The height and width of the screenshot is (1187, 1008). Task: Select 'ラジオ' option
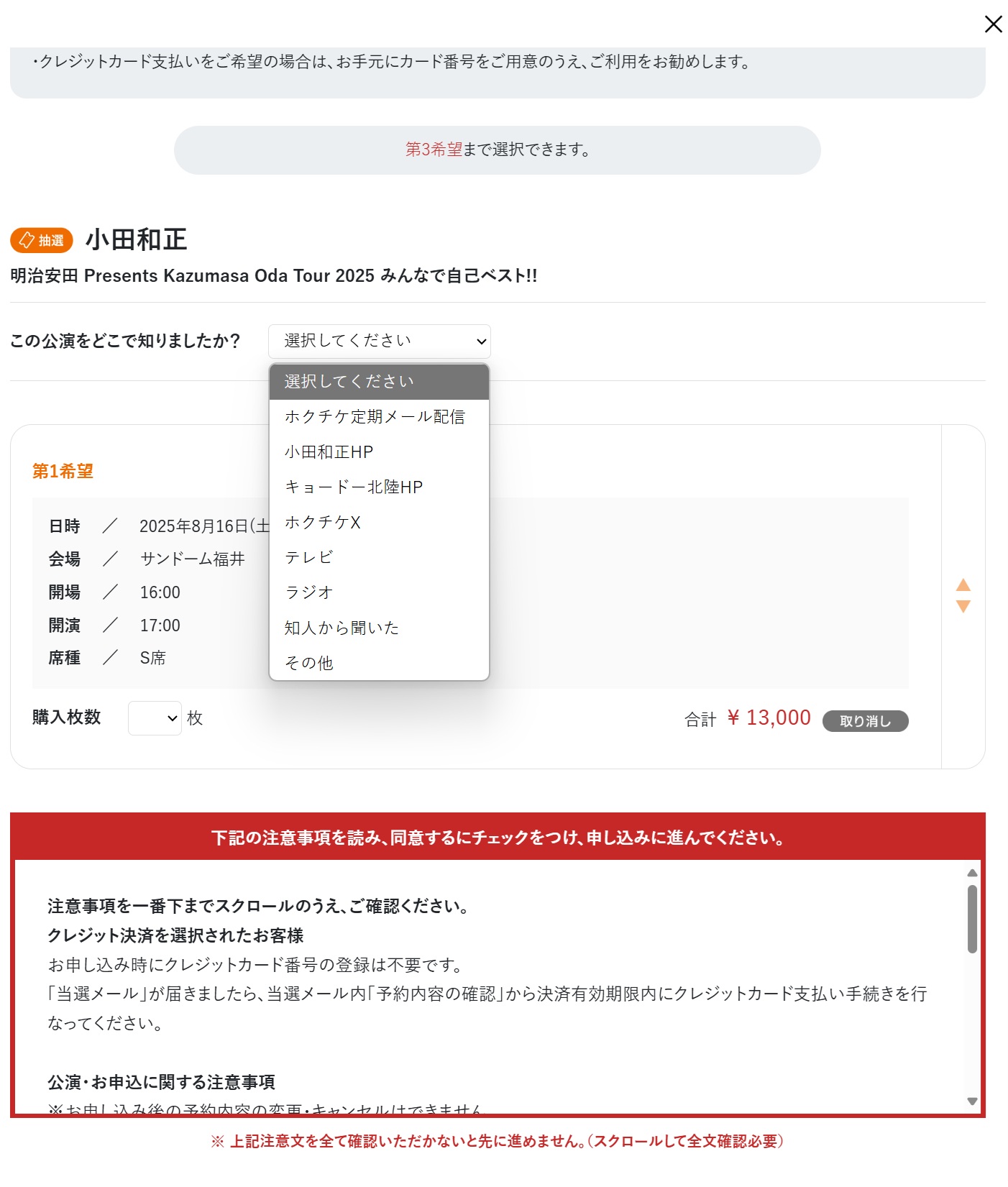379,593
